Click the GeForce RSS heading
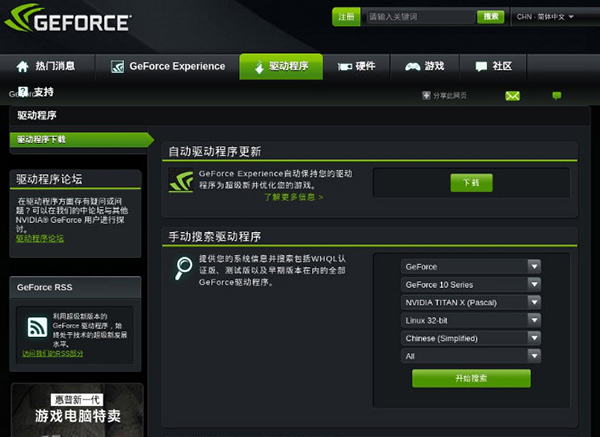Screen dimensions: 600x437 tap(44, 287)
